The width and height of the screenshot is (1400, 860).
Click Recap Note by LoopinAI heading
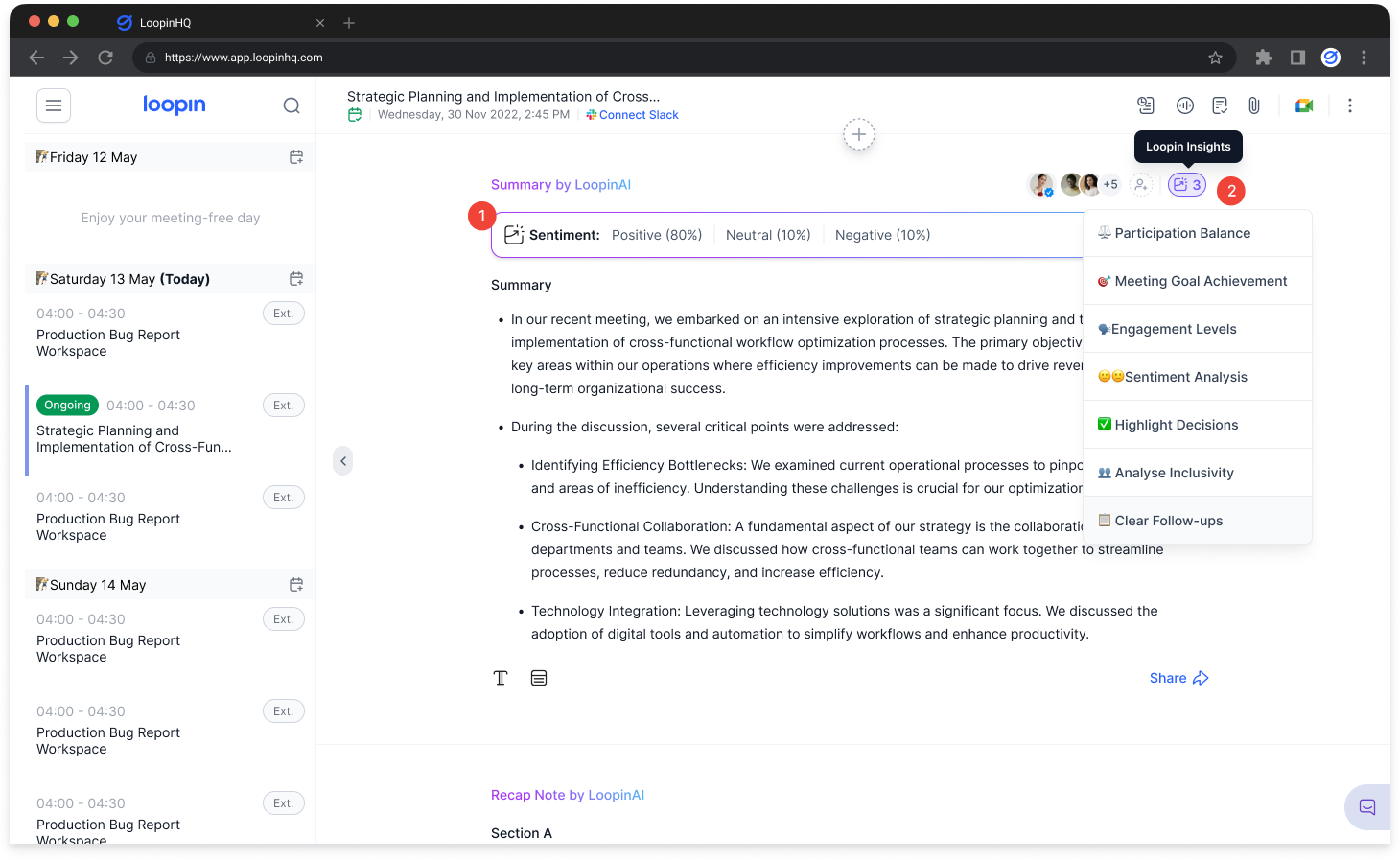(x=568, y=795)
